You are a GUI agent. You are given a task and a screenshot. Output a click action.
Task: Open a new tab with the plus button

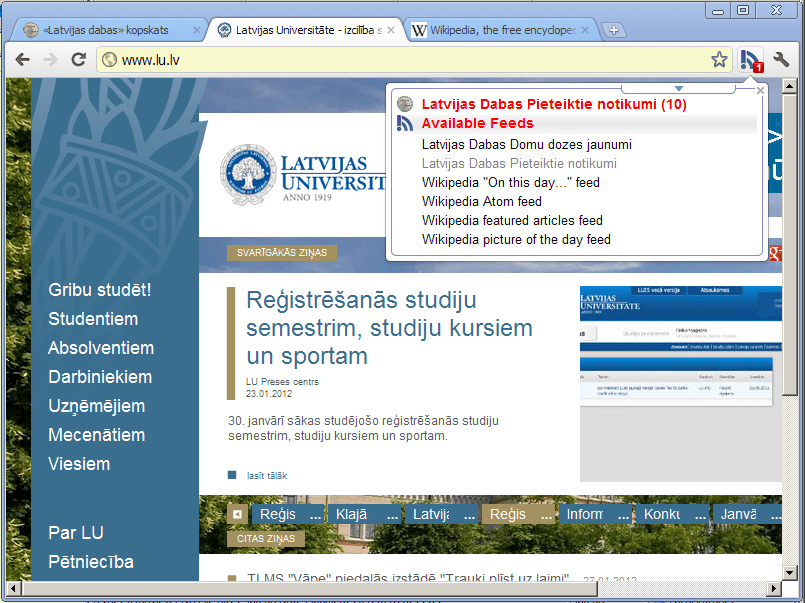614,30
